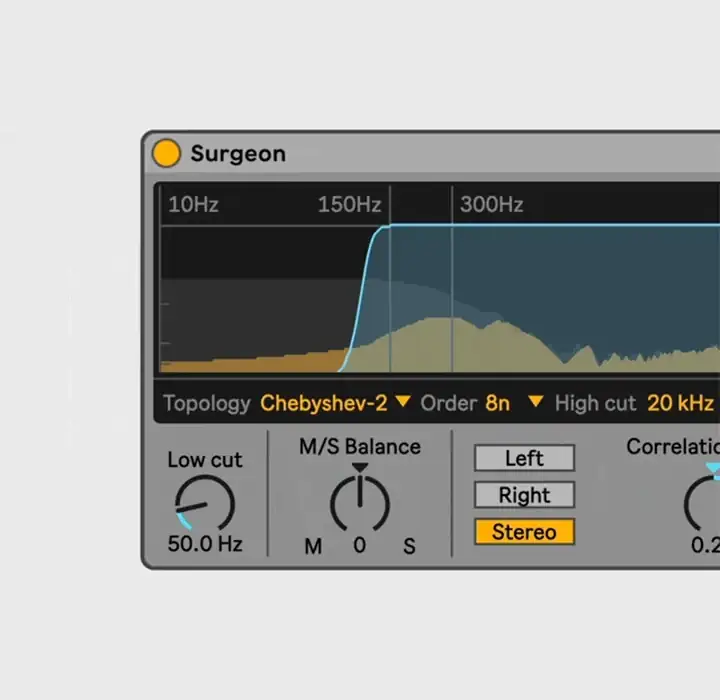
Task: Click the Topology label
Action: pyautogui.click(x=207, y=403)
